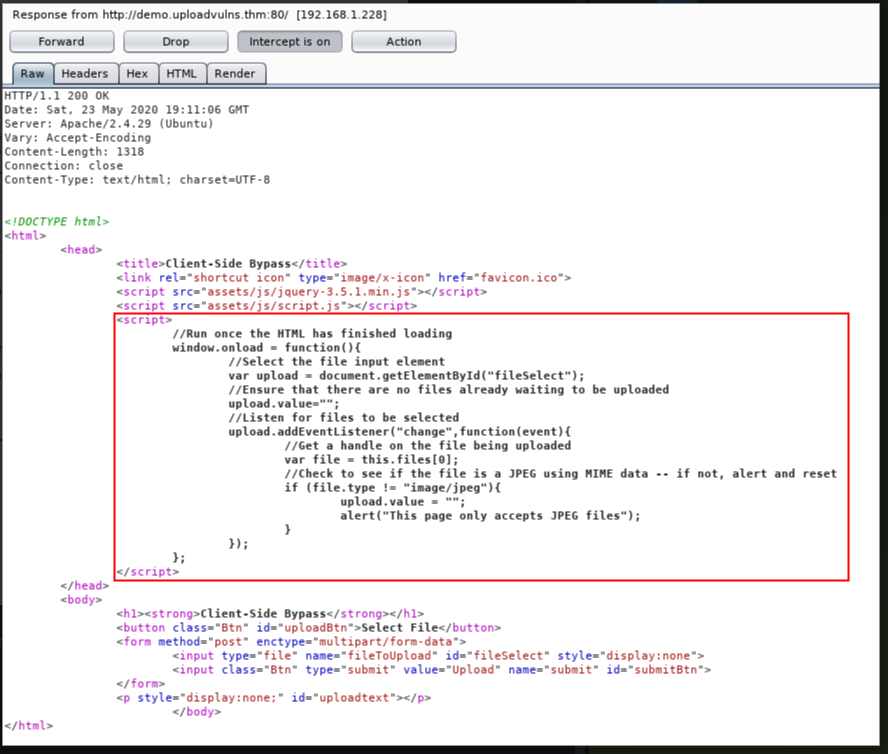Click the submitBtn input line

pyautogui.click(x=442, y=670)
